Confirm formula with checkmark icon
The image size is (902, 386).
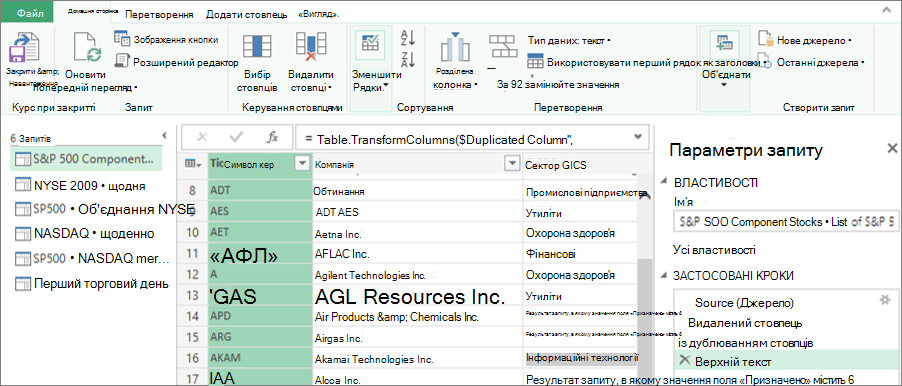click(236, 137)
